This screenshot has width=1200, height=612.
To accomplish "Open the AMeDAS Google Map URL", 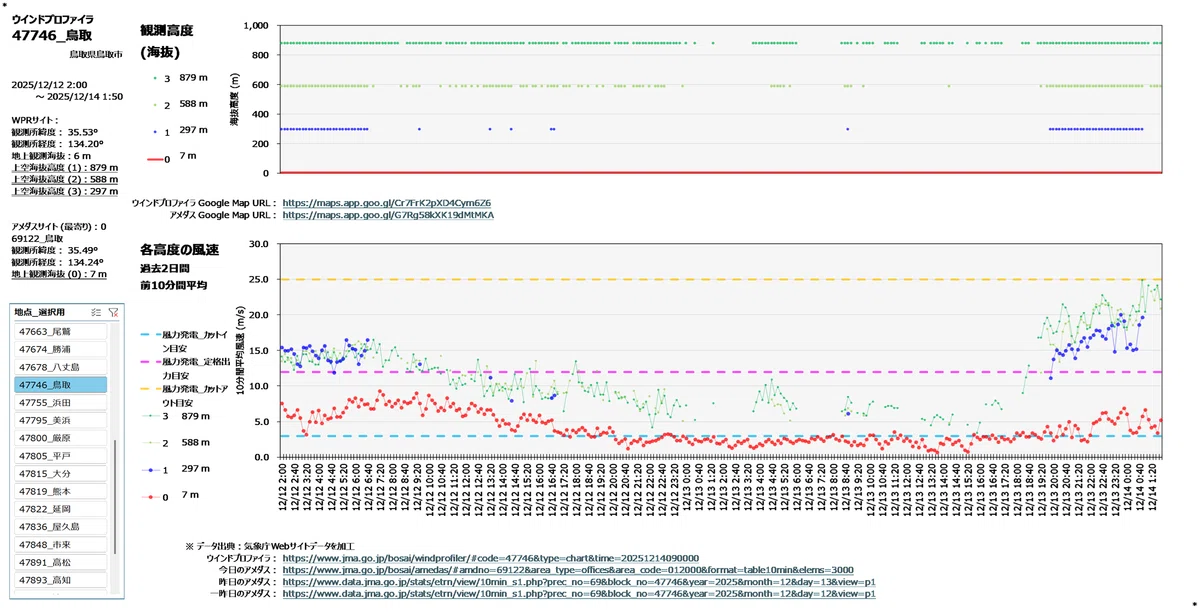I will click(388, 214).
